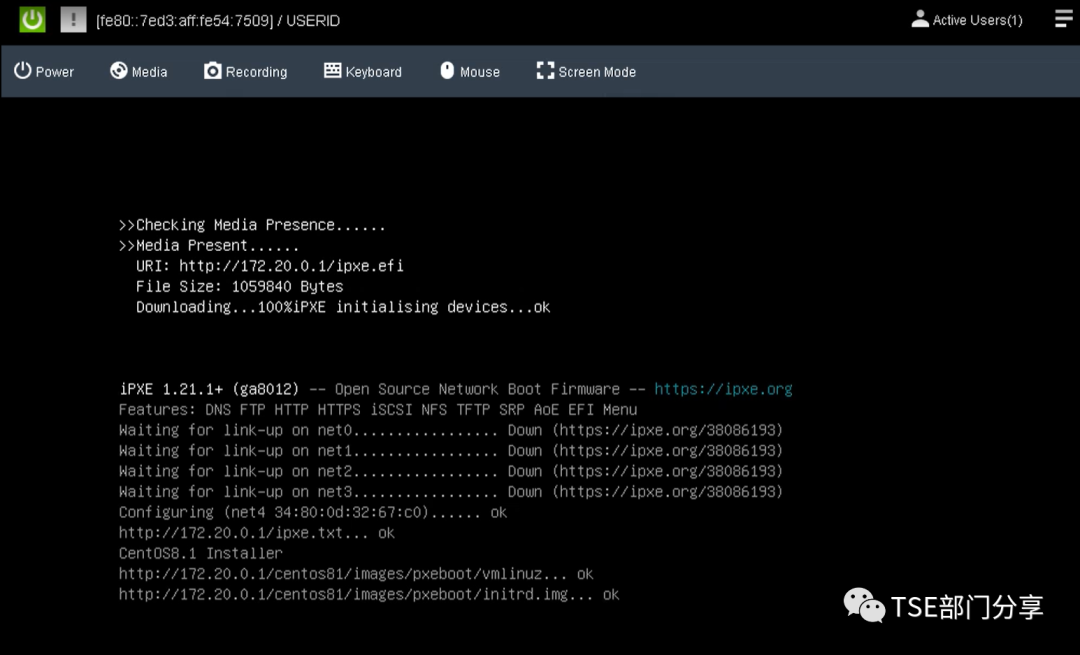Click the net3 link-up error URL
Viewport: 1080px width, 655px height.
click(x=667, y=492)
